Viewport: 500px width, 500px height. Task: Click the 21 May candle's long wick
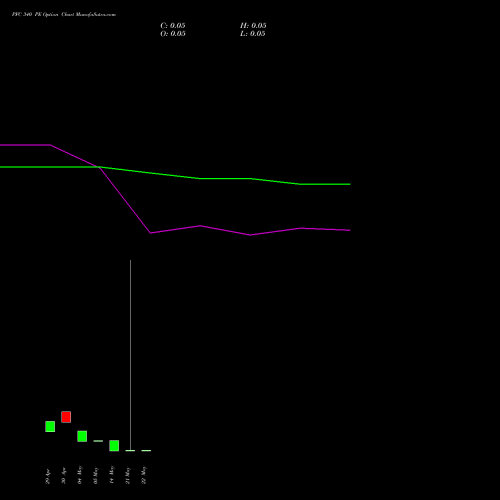(x=130, y=355)
